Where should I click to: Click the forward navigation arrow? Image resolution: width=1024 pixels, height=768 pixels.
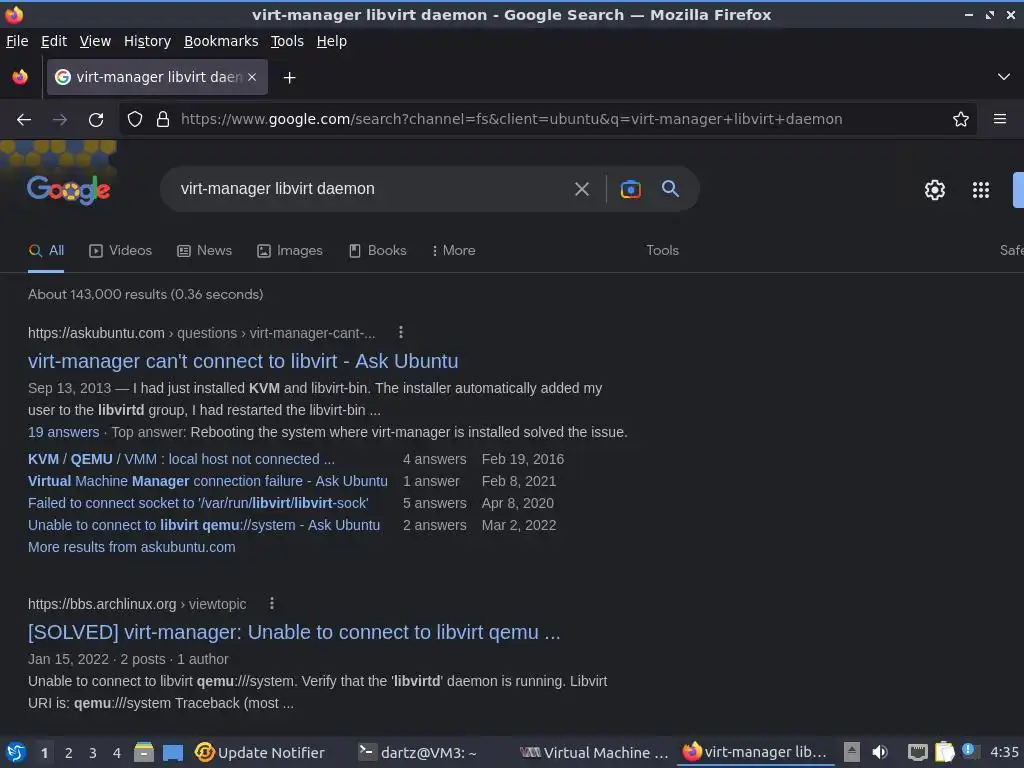[x=59, y=120]
